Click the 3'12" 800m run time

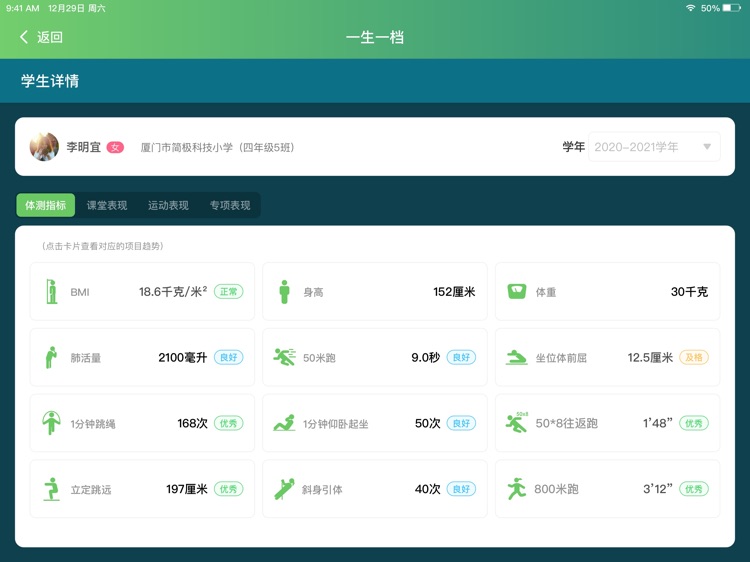[x=658, y=489]
